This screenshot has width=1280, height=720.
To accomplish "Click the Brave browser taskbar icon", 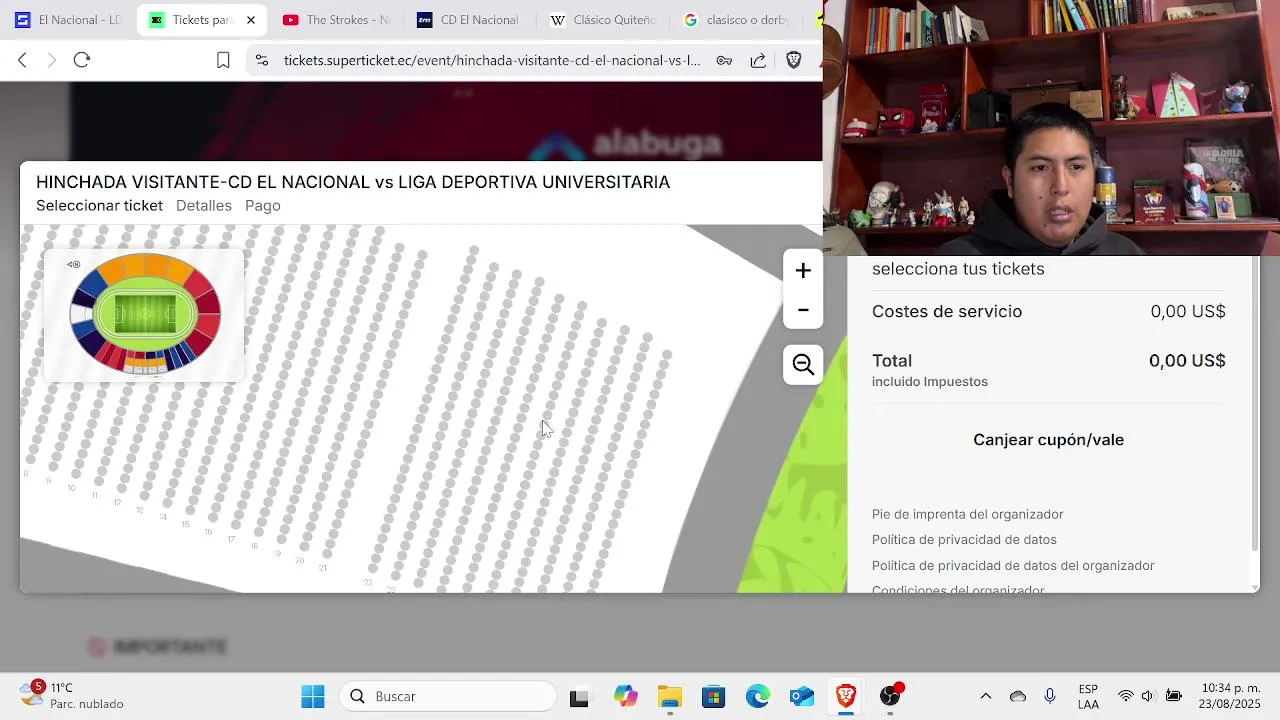I will (x=846, y=696).
